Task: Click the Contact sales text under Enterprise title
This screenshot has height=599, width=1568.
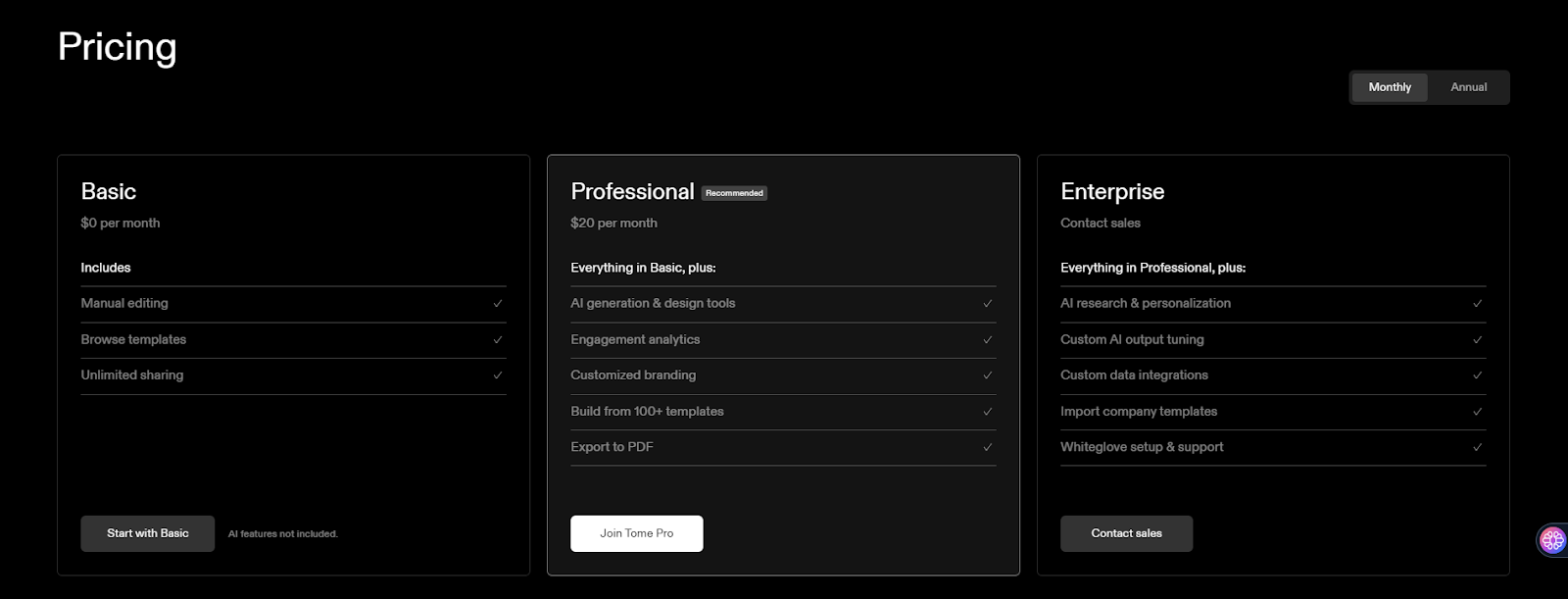Action: 1101,223
